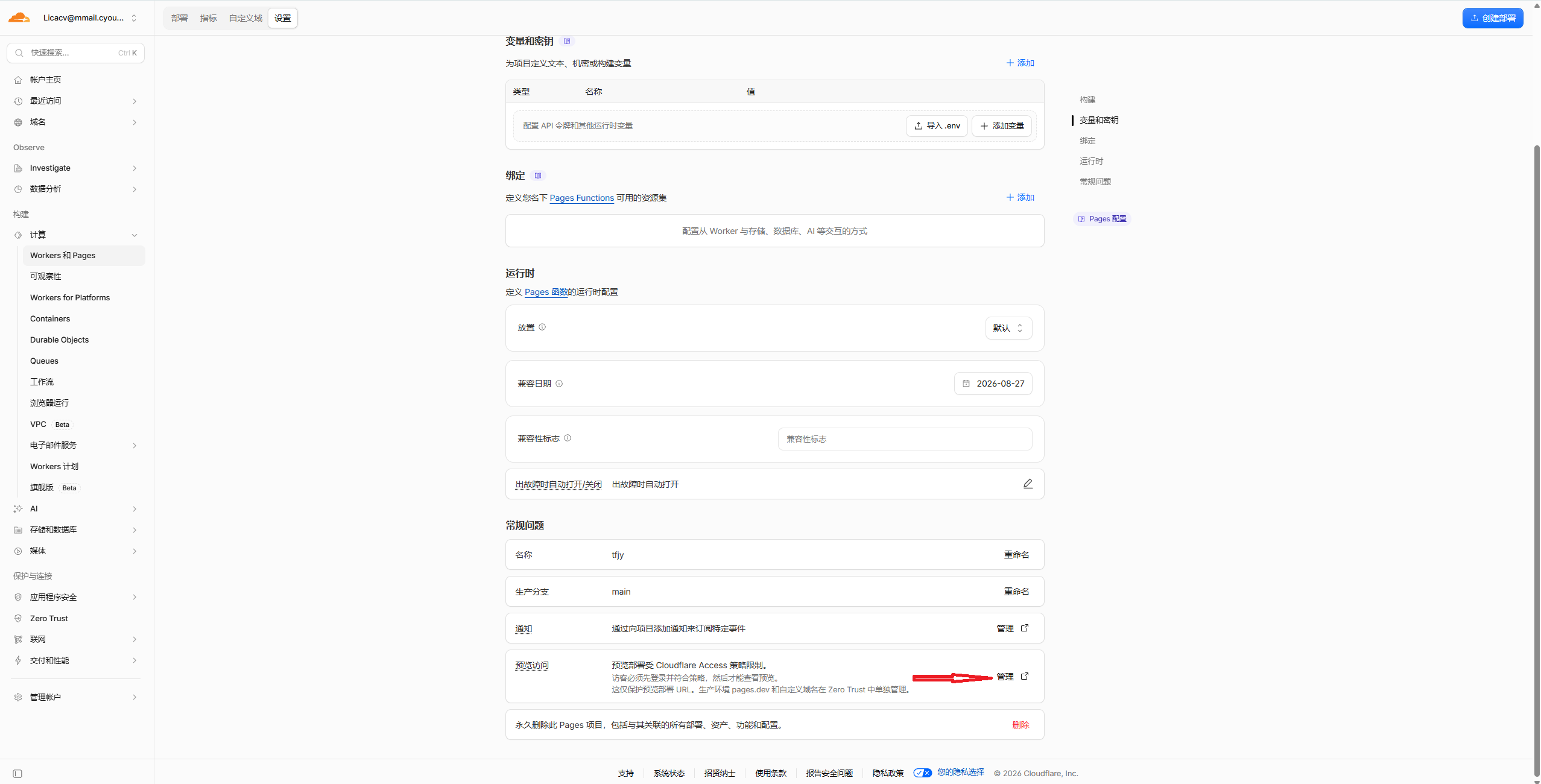This screenshot has width=1541, height=784.
Task: Click the 导入 .env button
Action: (937, 125)
